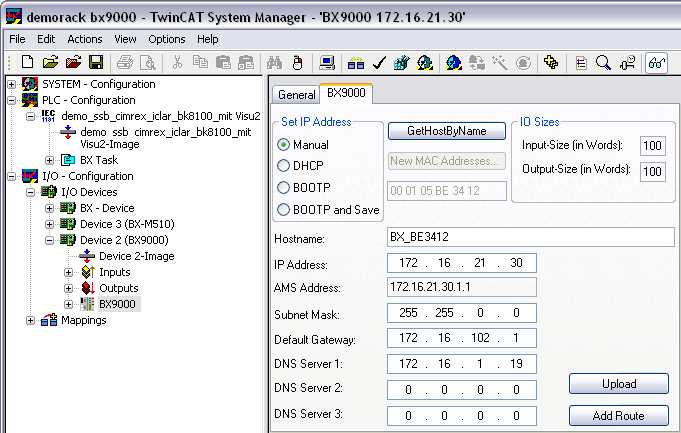Click the Paste clipboard icon

click(x=223, y=63)
